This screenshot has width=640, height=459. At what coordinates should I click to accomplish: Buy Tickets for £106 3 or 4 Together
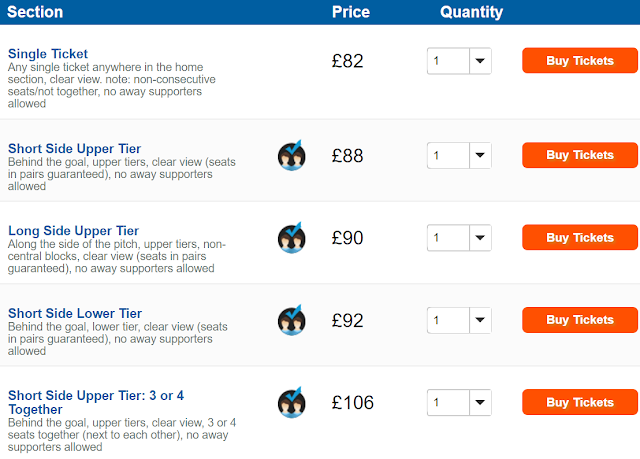(580, 402)
